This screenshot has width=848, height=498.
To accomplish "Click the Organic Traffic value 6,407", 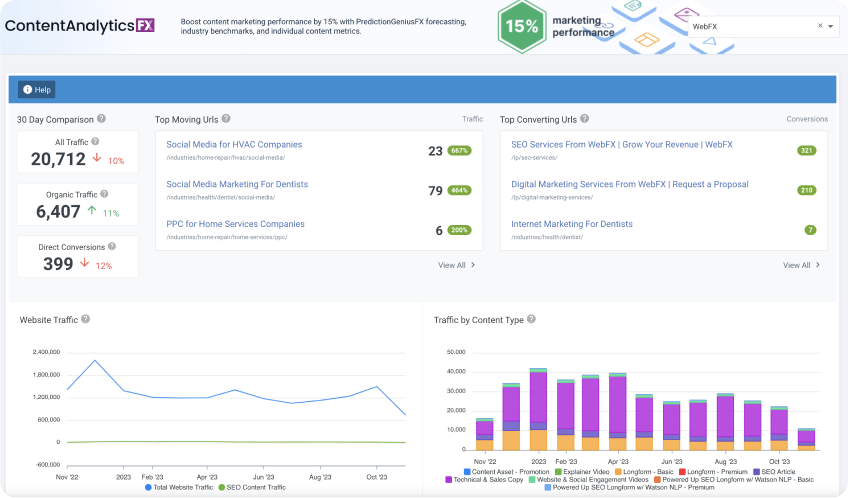I will [x=58, y=211].
